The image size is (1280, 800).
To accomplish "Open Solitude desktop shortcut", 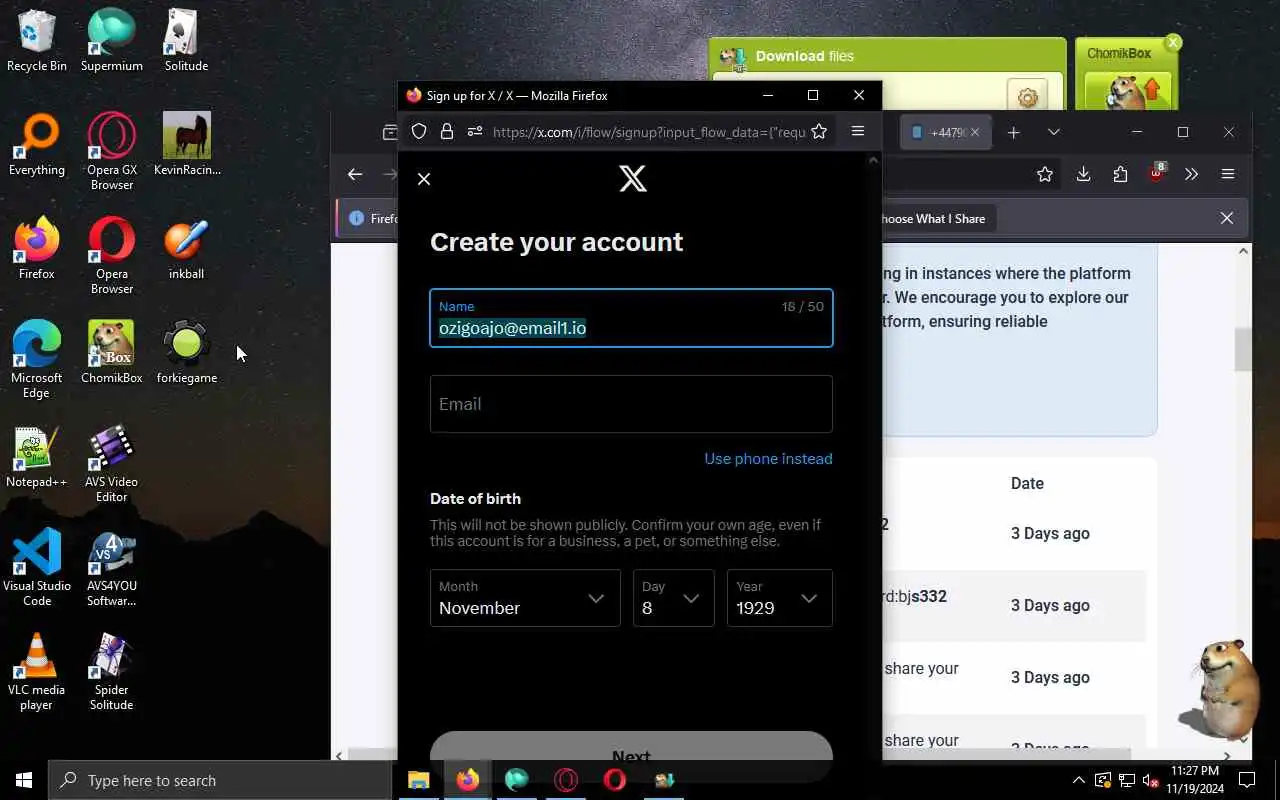I will tap(187, 40).
